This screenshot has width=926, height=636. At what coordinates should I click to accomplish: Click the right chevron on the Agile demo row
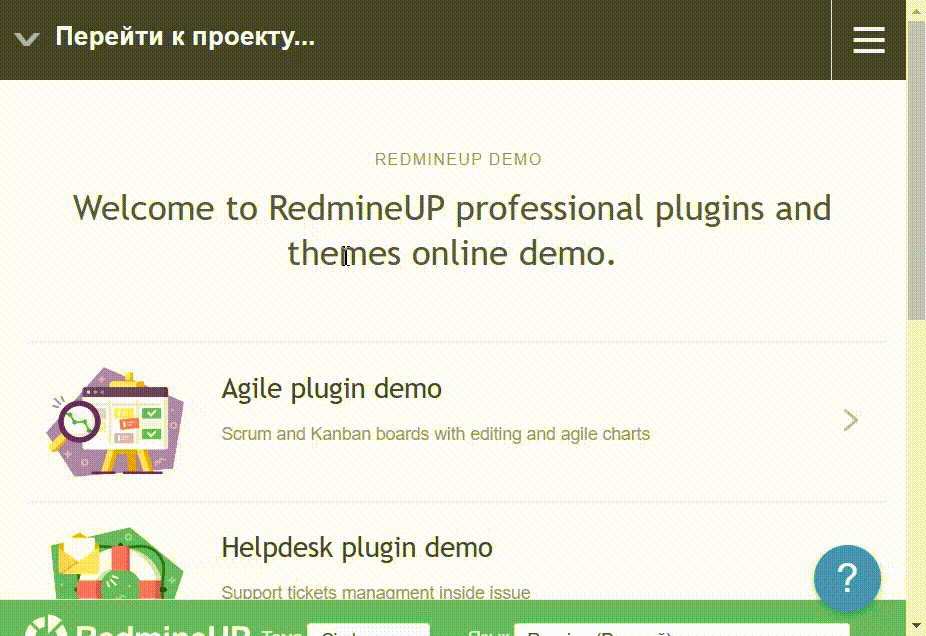[850, 420]
